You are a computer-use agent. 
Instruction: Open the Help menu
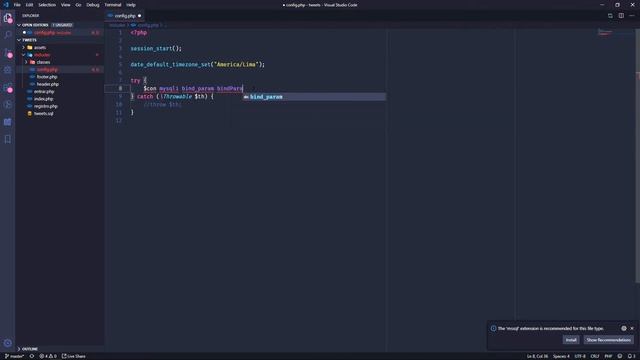(131, 5)
